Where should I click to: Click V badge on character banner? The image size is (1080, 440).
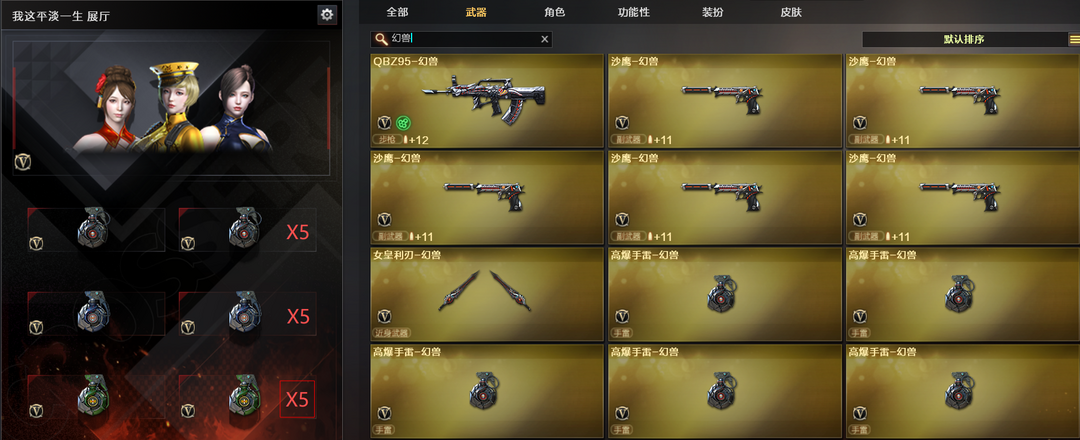coord(22,162)
